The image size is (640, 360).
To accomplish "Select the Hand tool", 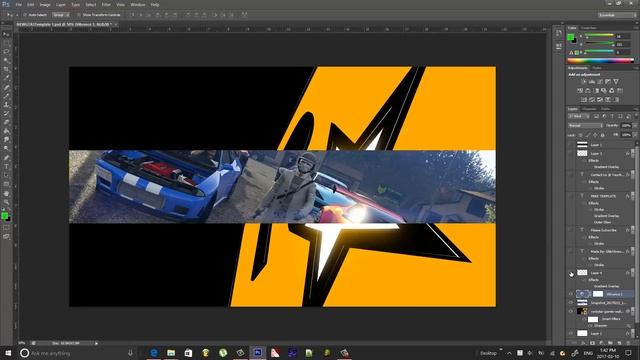I will (x=6, y=193).
